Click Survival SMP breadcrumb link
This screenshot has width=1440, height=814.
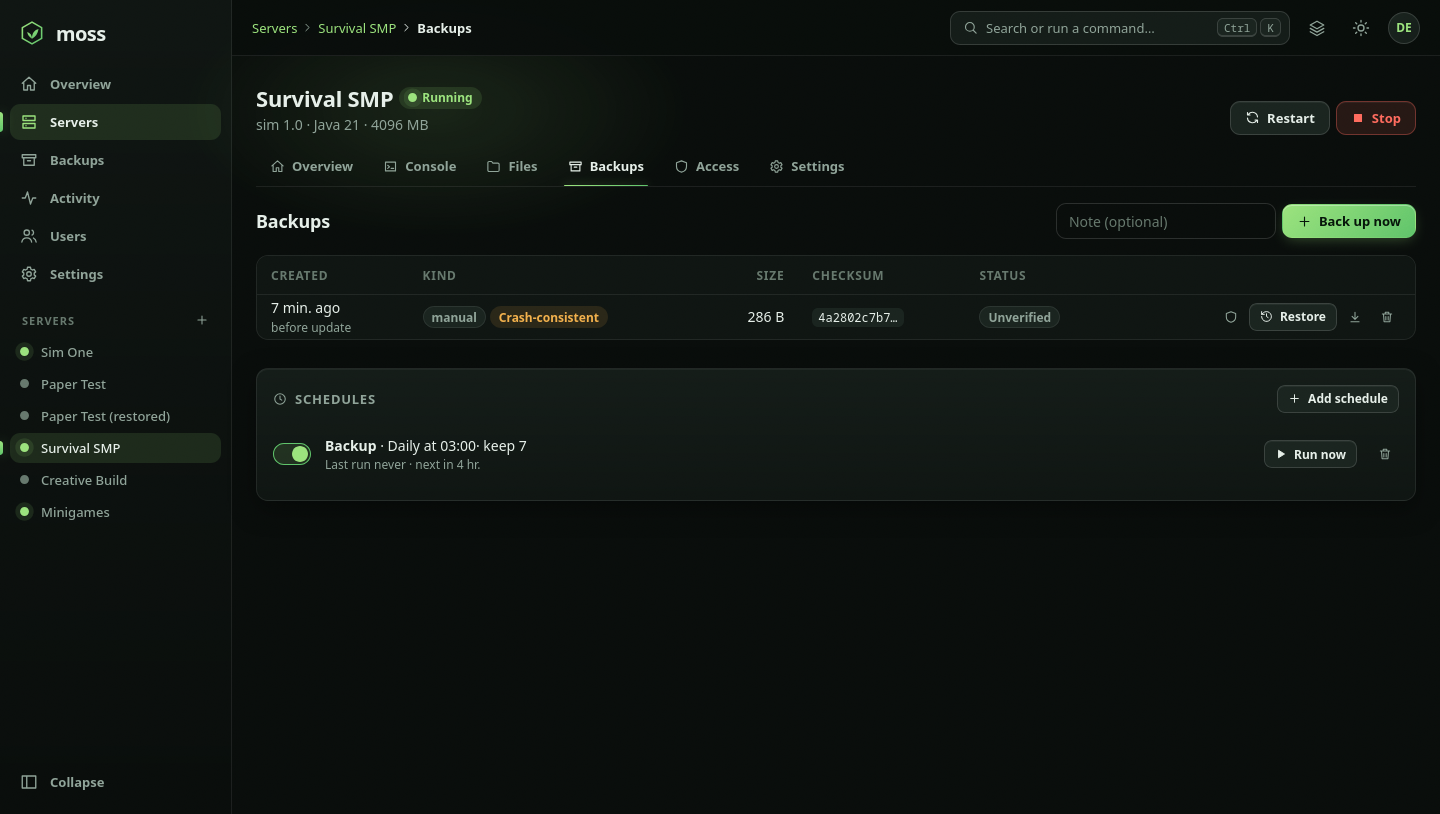tap(357, 28)
